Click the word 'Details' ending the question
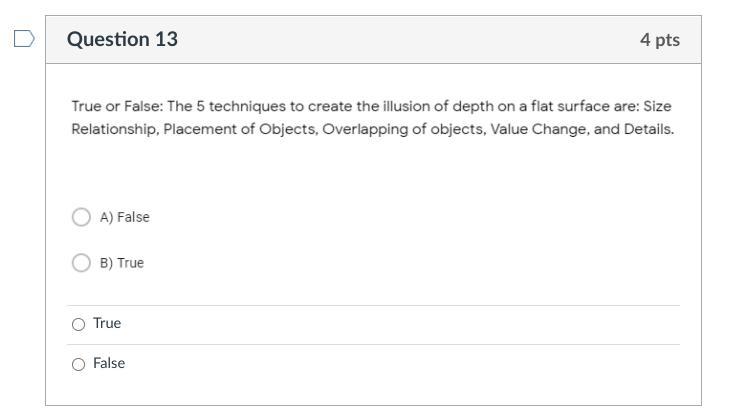 click(x=648, y=130)
